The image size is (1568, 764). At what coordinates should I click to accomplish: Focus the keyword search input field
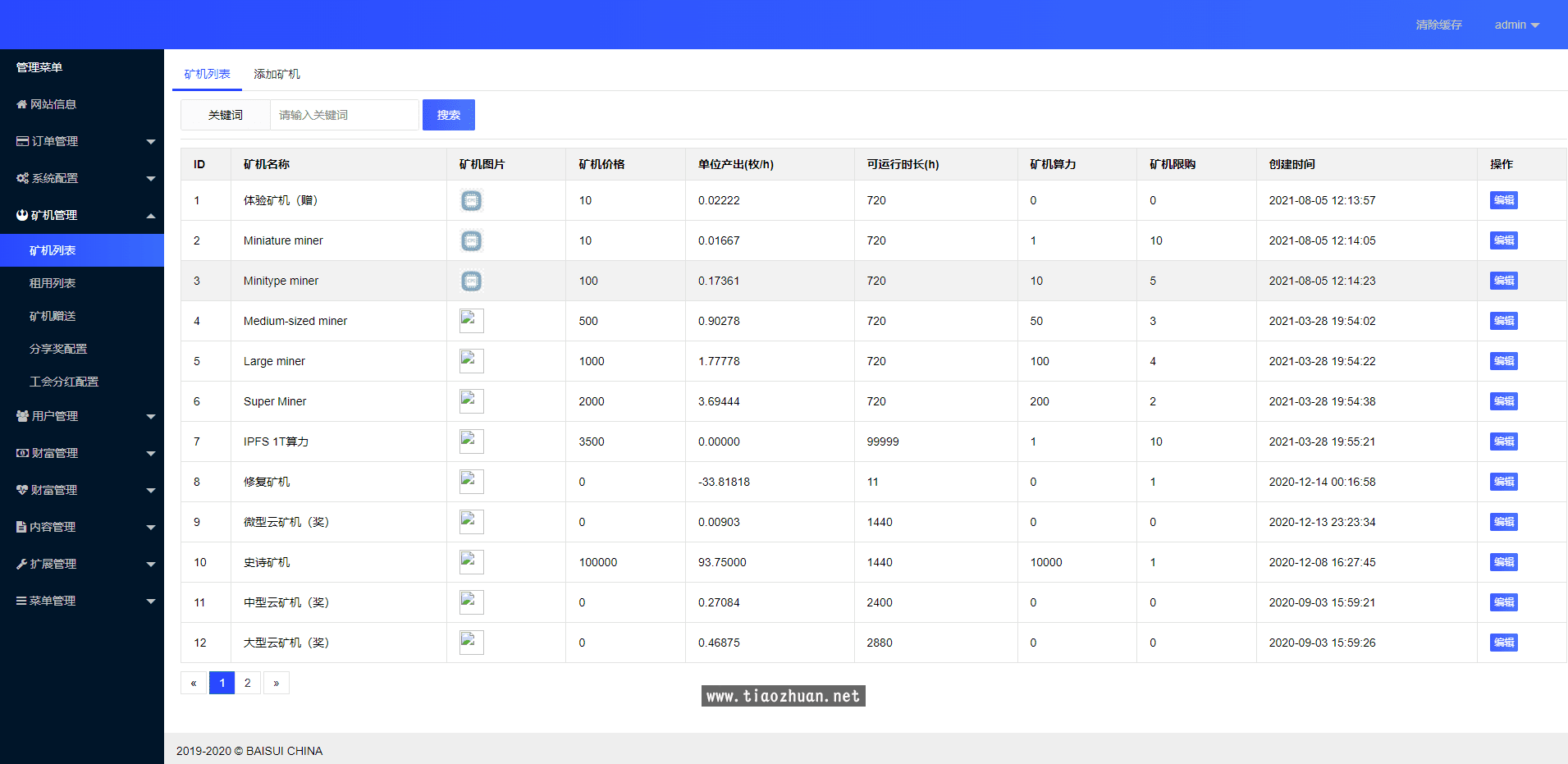(x=345, y=115)
